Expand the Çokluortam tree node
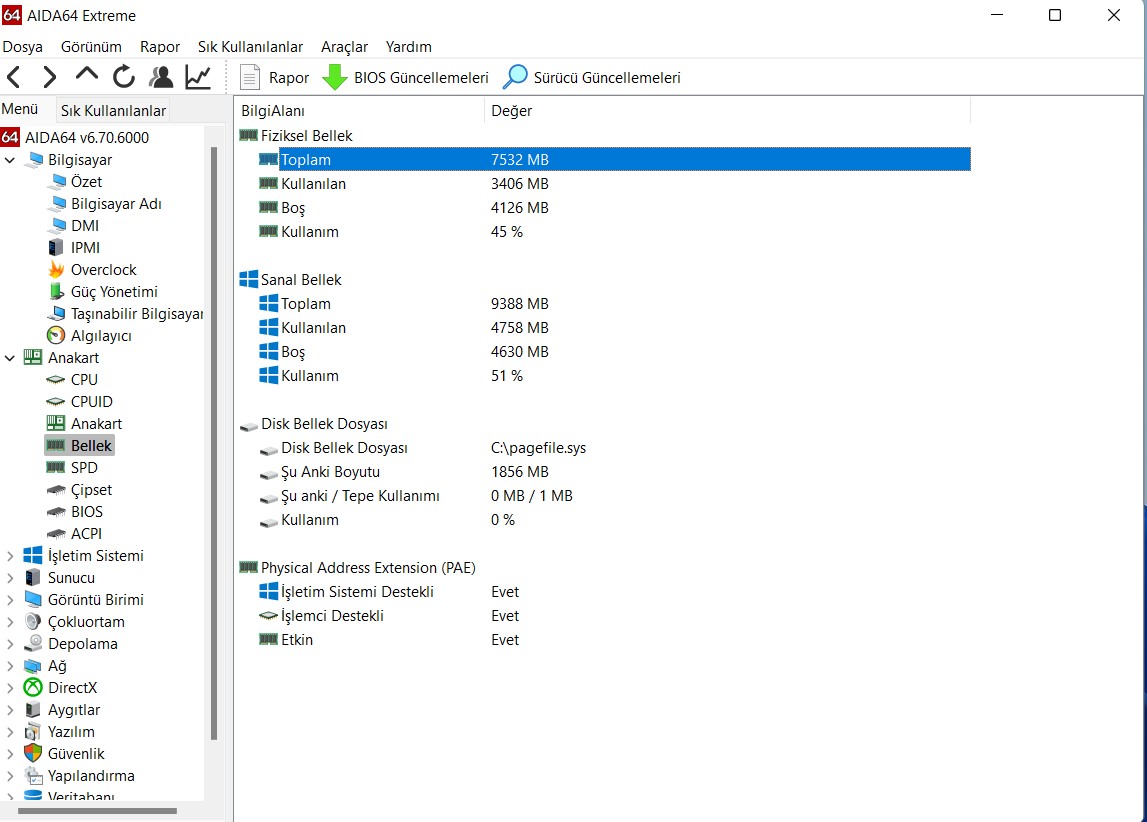Screen dimensions: 1147x822 coord(10,622)
